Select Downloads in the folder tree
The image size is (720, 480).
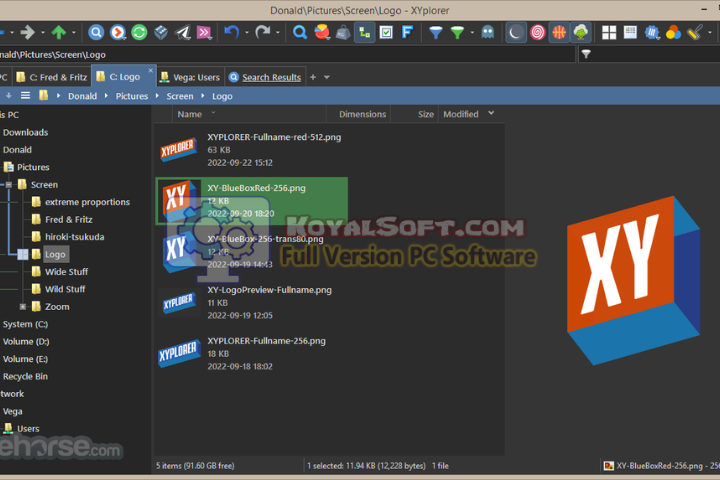[x=26, y=132]
